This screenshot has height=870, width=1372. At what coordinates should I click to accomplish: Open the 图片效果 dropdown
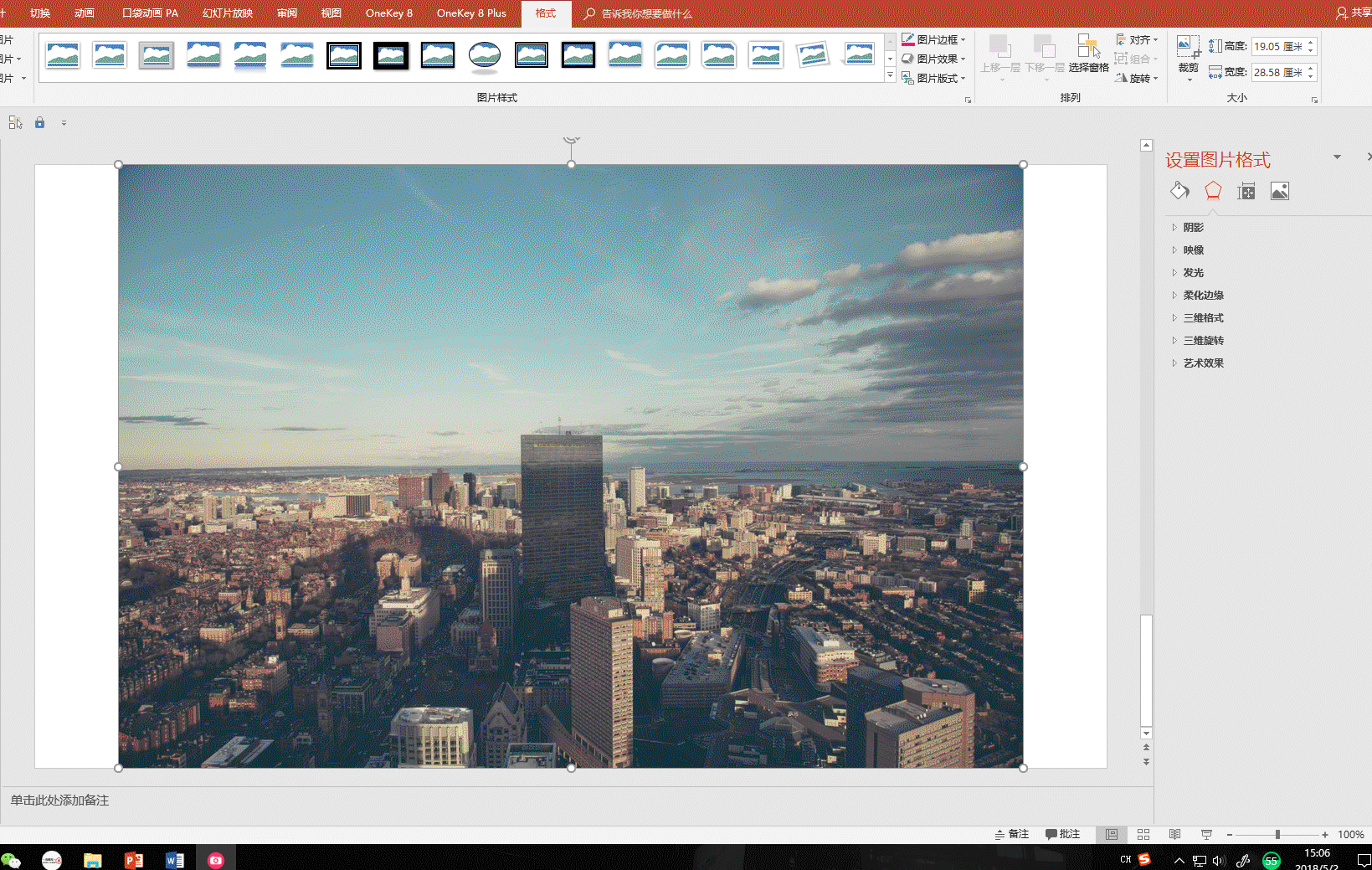[934, 59]
